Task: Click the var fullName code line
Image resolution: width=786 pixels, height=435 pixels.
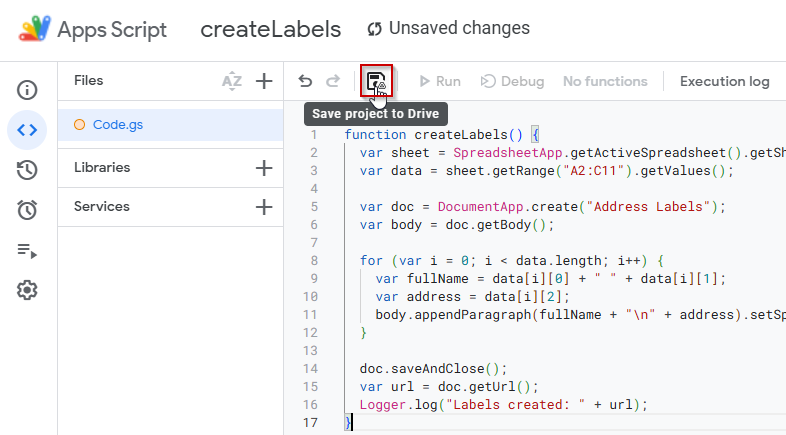Action: point(550,279)
